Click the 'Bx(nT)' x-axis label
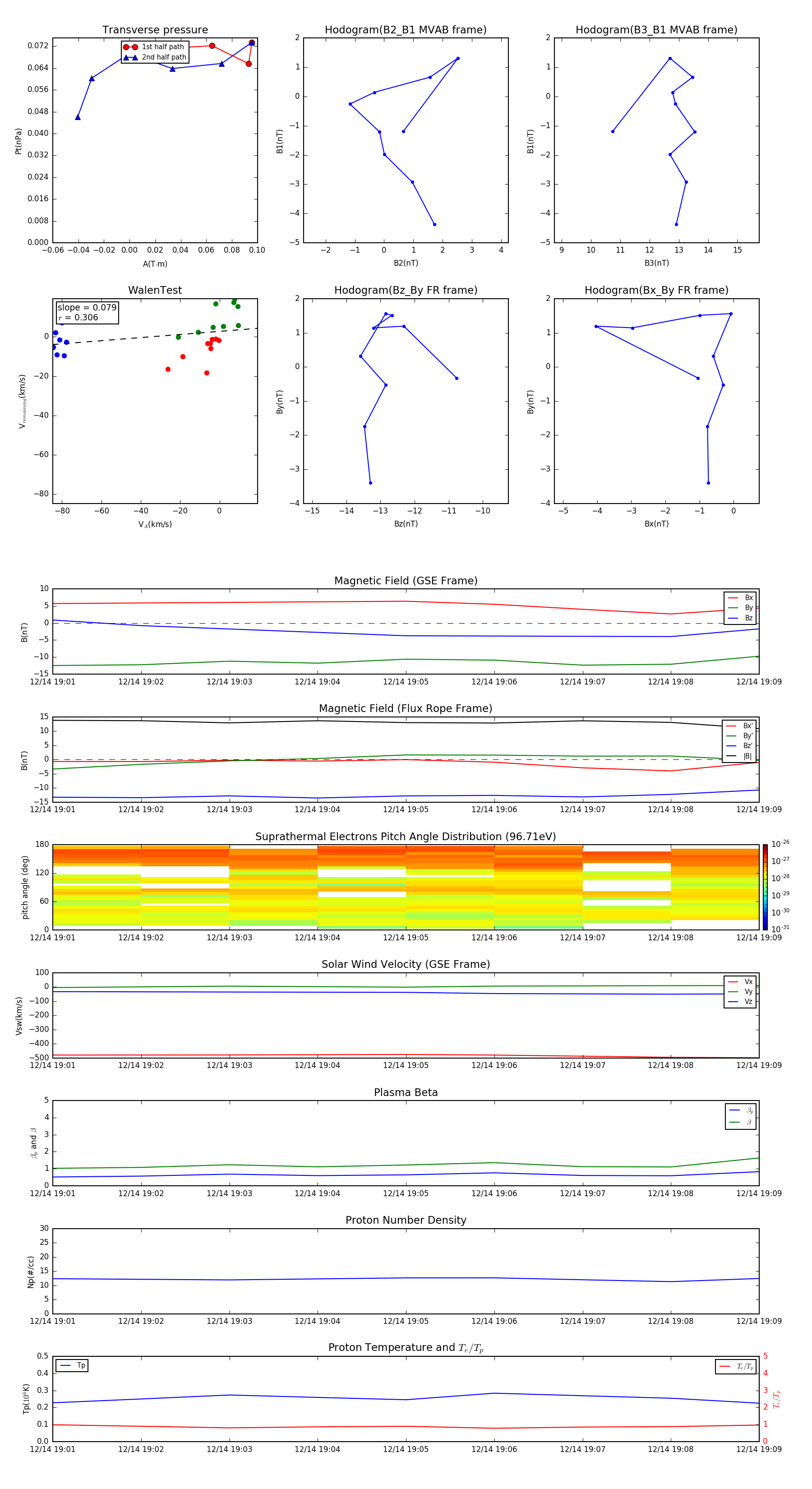The width and height of the screenshot is (812, 1489). tap(656, 524)
